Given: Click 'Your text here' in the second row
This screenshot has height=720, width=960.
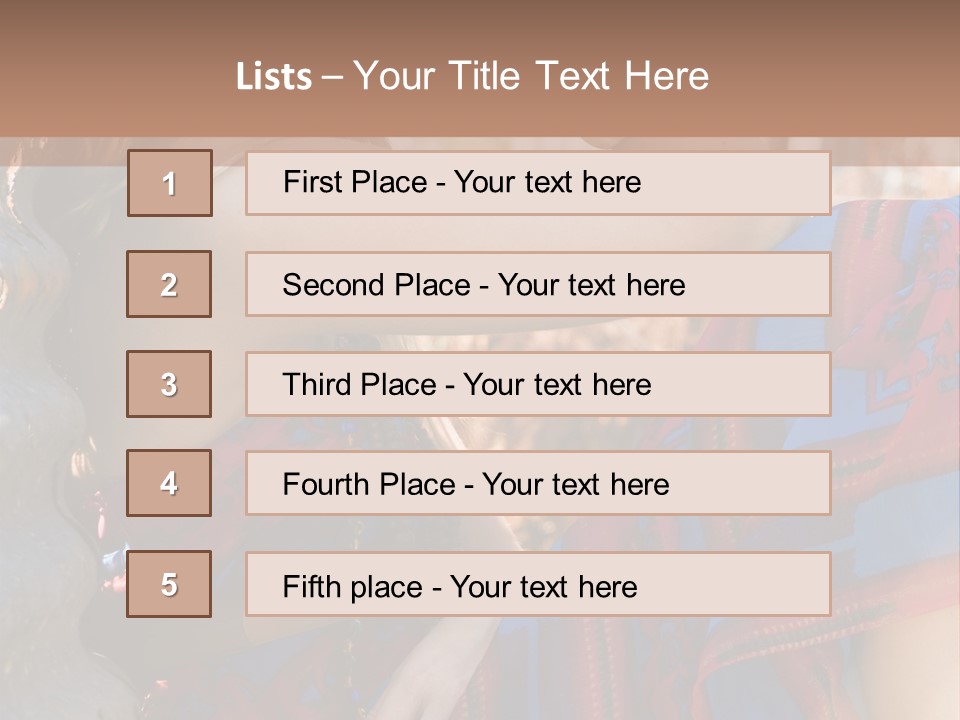Looking at the screenshot, I should (x=591, y=285).
